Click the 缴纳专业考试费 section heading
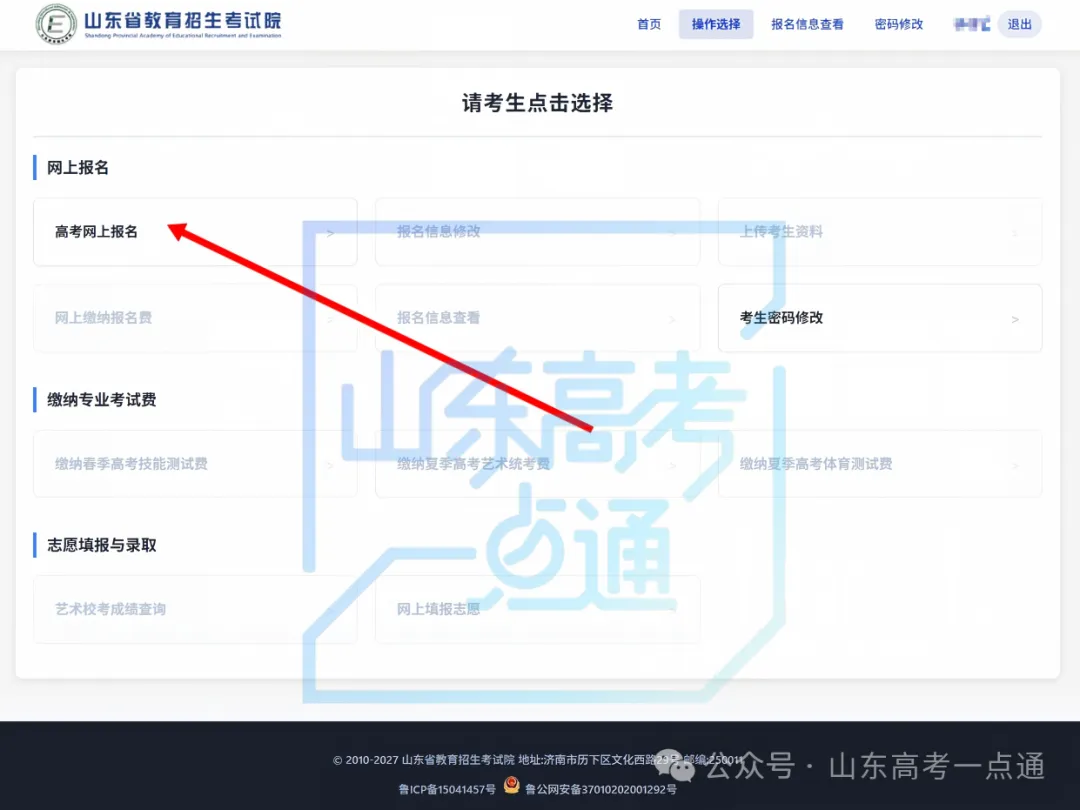 [101, 399]
